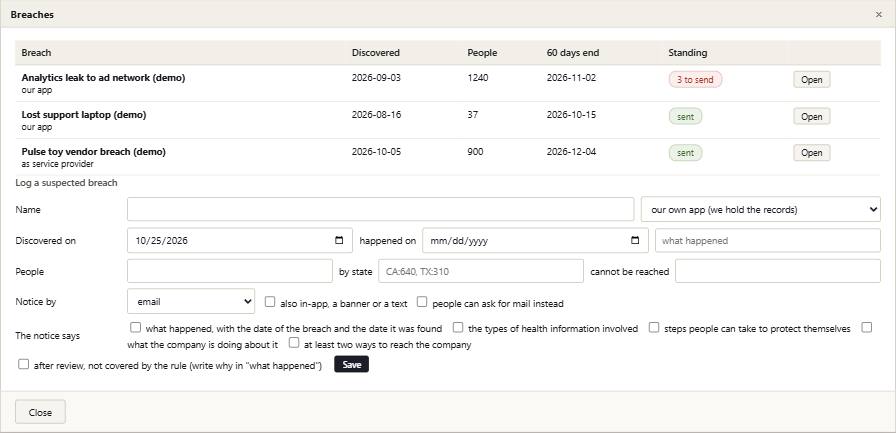Click the '60 days end' column header
Image resolution: width=896 pixels, height=433 pixels.
coord(573,53)
